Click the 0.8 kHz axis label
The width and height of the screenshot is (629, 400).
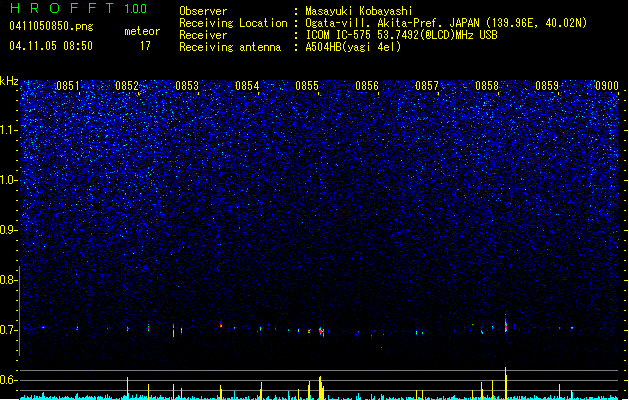tap(9, 280)
